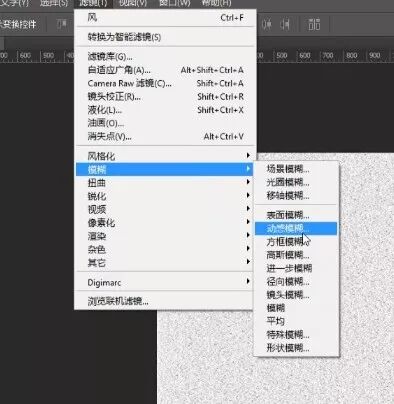
Task: Toggle the 显示变换控件 option in options bar
Action: [x=18, y=24]
